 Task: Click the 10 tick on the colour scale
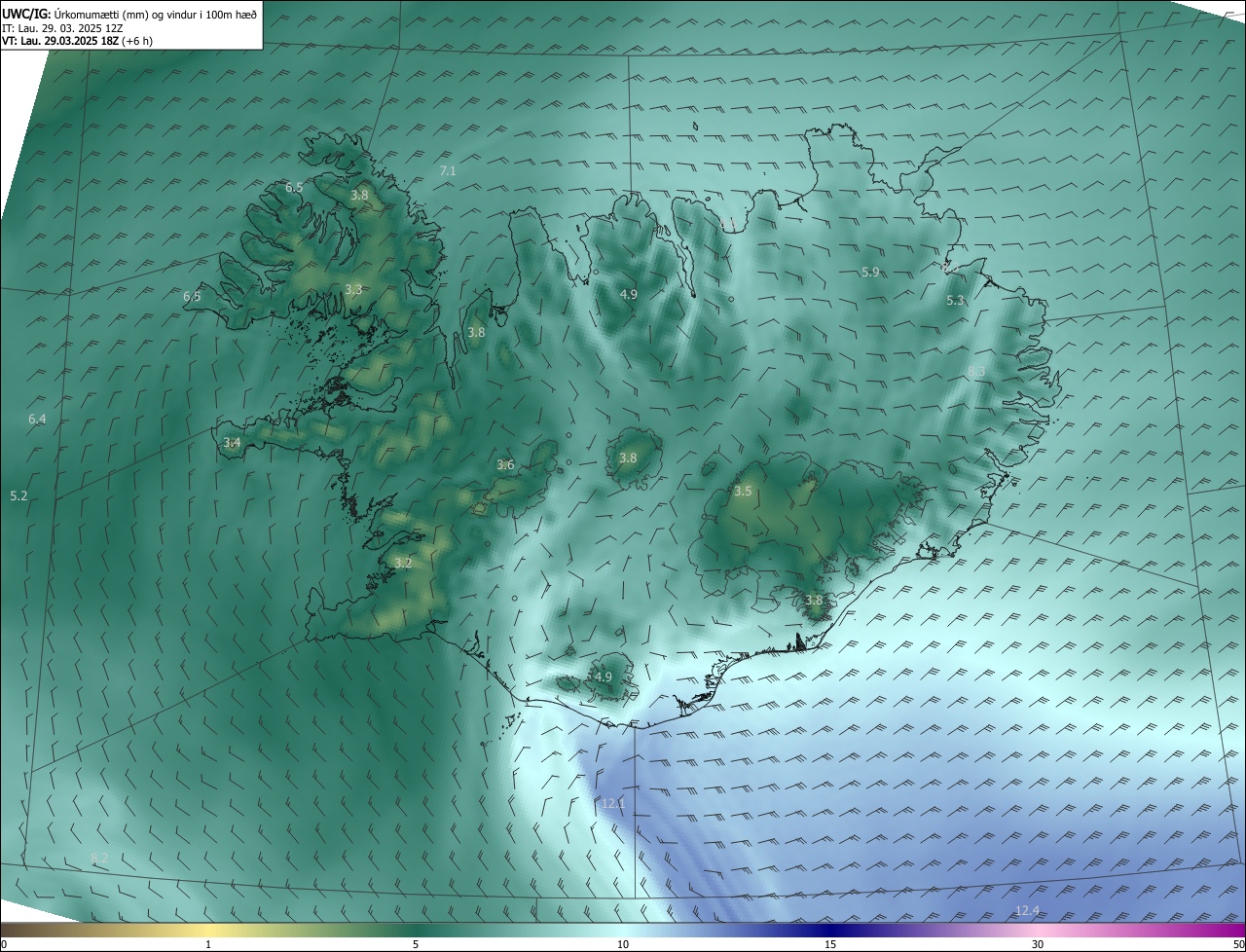(623, 945)
